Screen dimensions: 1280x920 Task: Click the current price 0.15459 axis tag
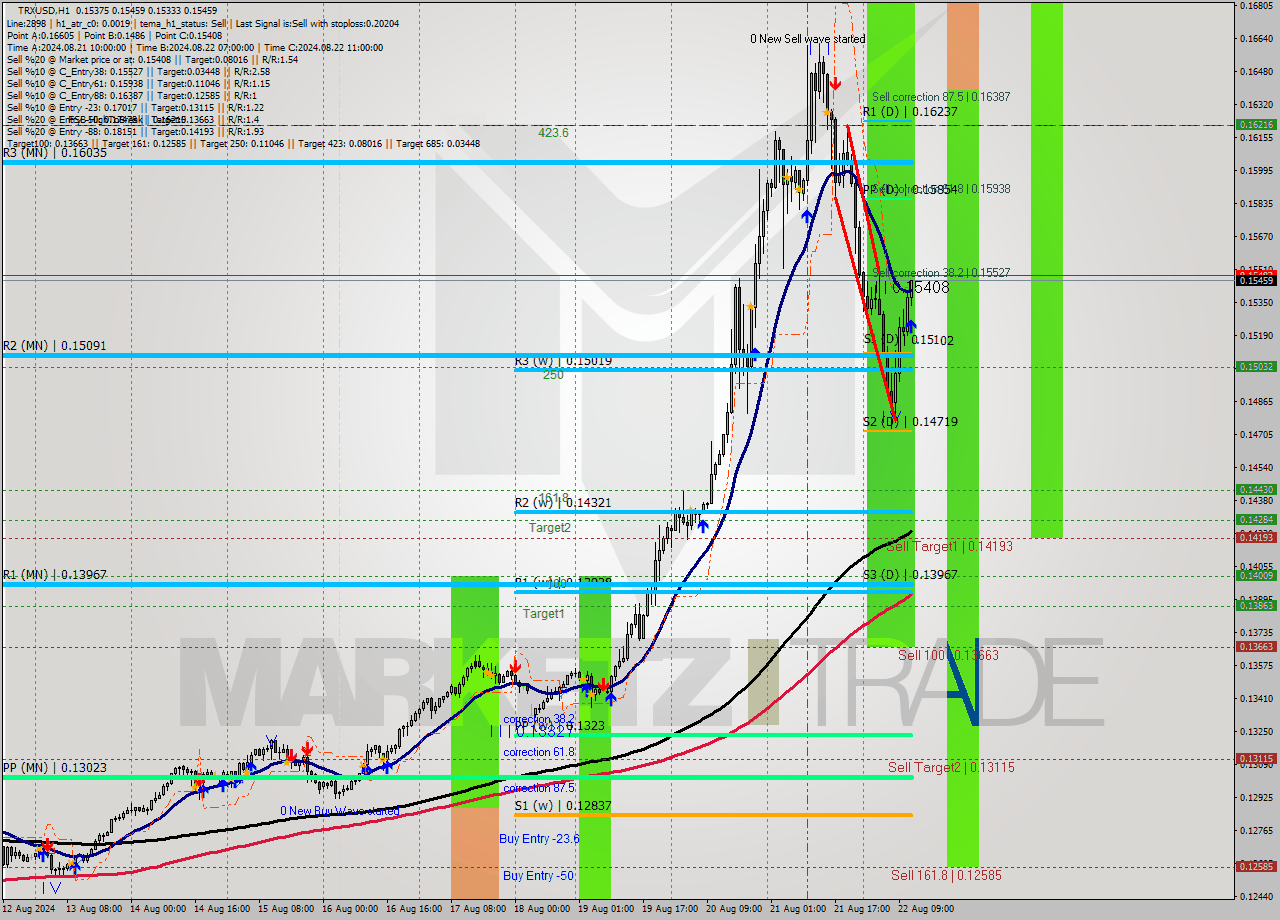point(1256,280)
